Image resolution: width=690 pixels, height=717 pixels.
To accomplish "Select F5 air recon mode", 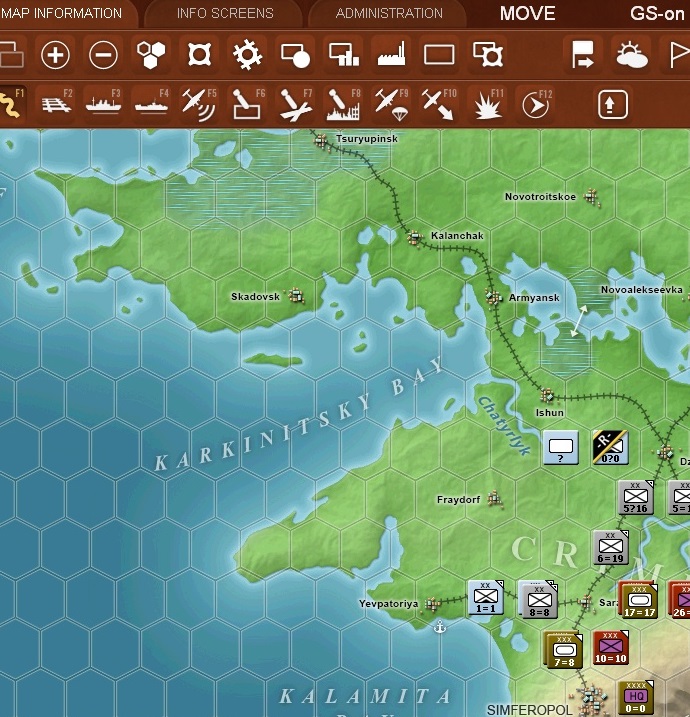I will (199, 104).
